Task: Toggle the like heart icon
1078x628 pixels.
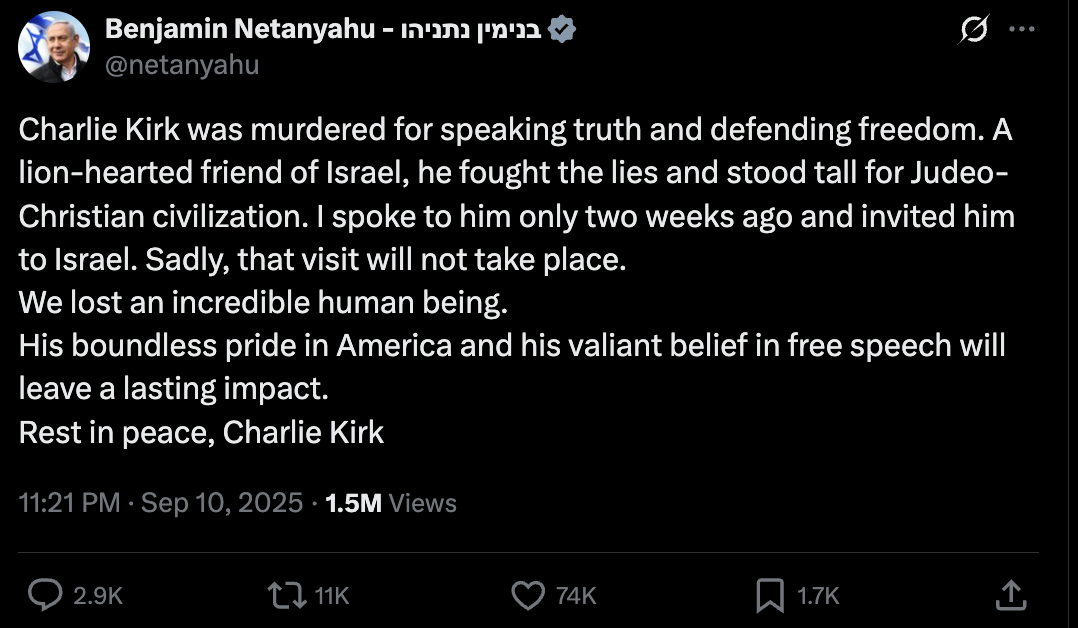Action: point(527,596)
